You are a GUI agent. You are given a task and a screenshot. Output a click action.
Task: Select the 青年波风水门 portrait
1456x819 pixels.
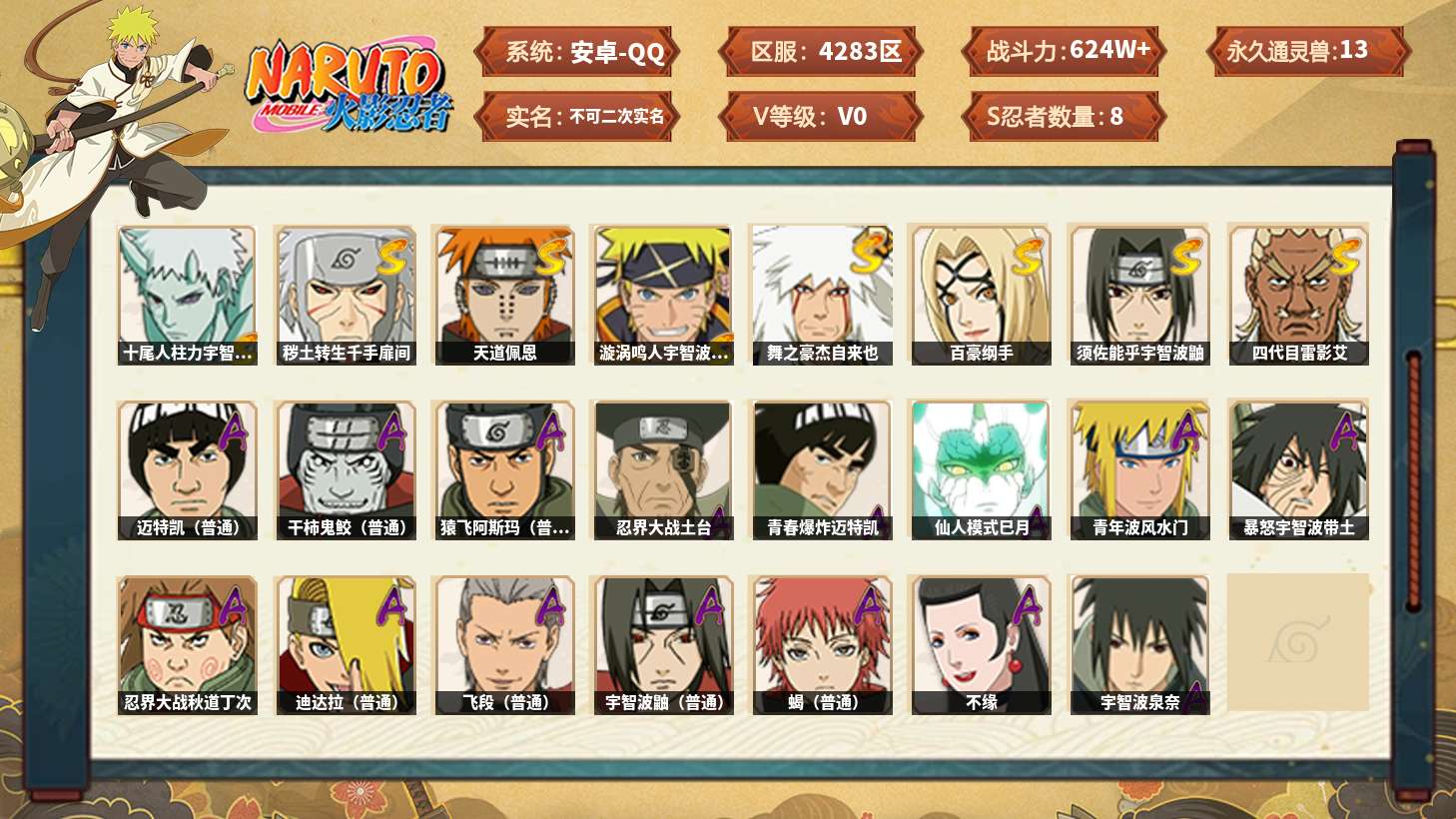1139,470
